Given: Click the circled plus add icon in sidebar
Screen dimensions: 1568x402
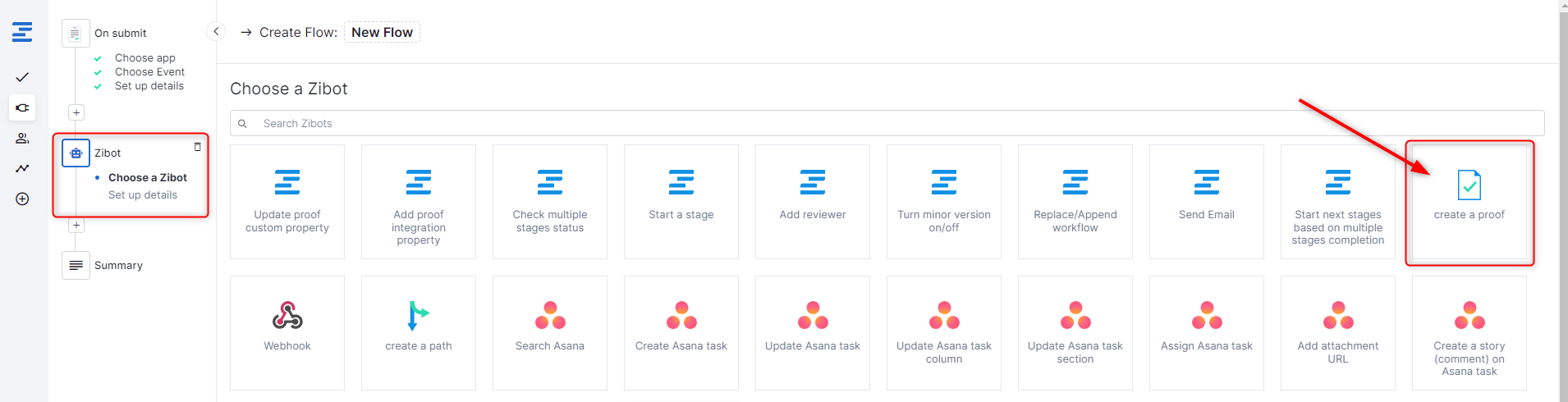Looking at the screenshot, I should pyautogui.click(x=22, y=199).
